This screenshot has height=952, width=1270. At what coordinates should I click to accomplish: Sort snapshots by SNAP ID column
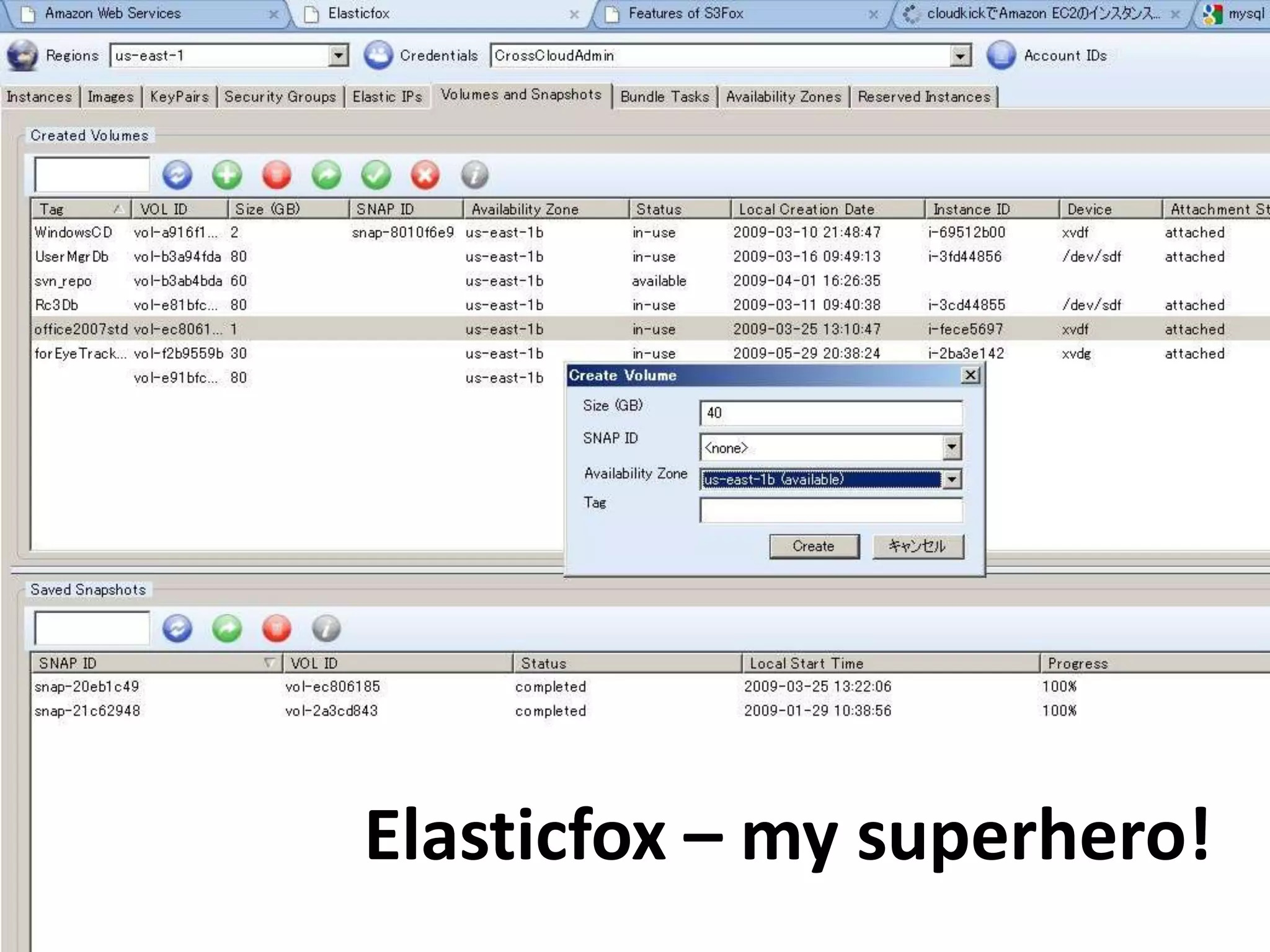point(157,663)
